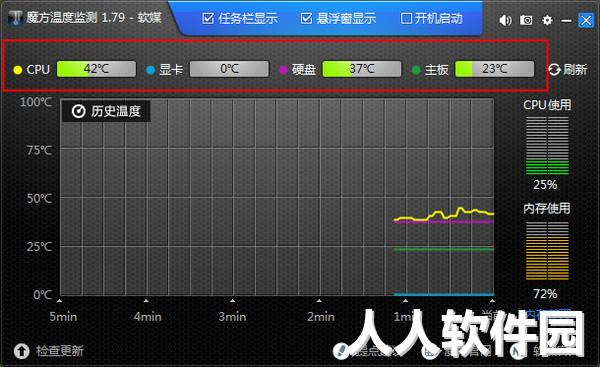Click the 检查更新 link
The image size is (600, 367).
[60, 351]
